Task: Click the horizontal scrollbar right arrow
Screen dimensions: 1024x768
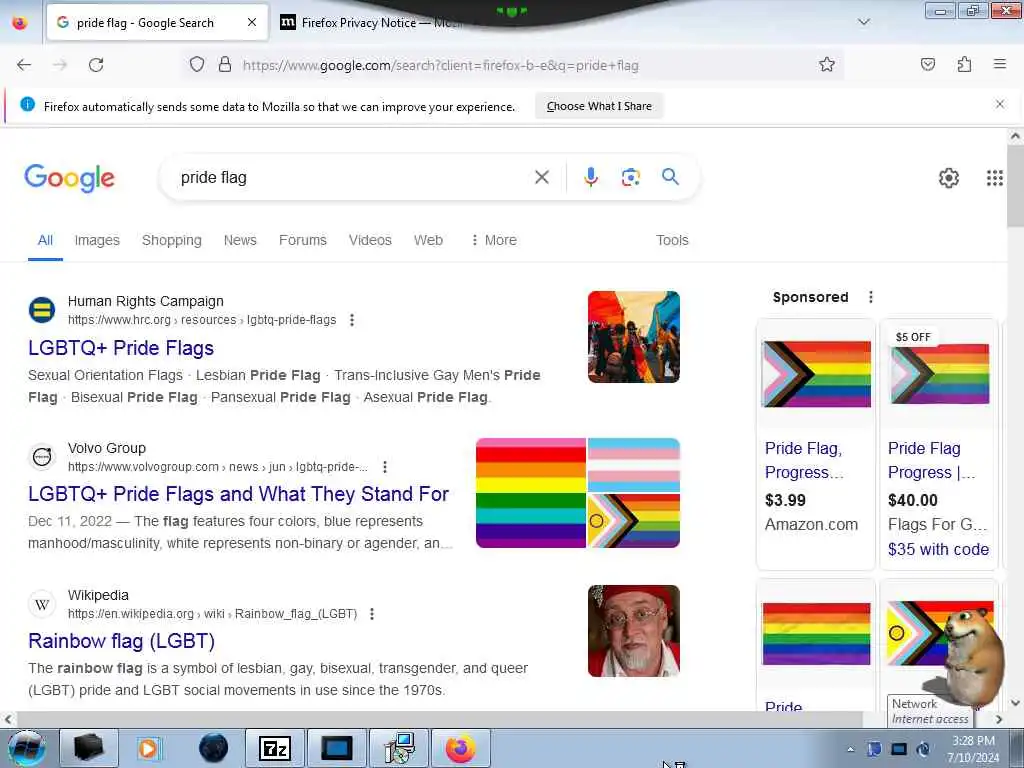Action: (x=999, y=719)
